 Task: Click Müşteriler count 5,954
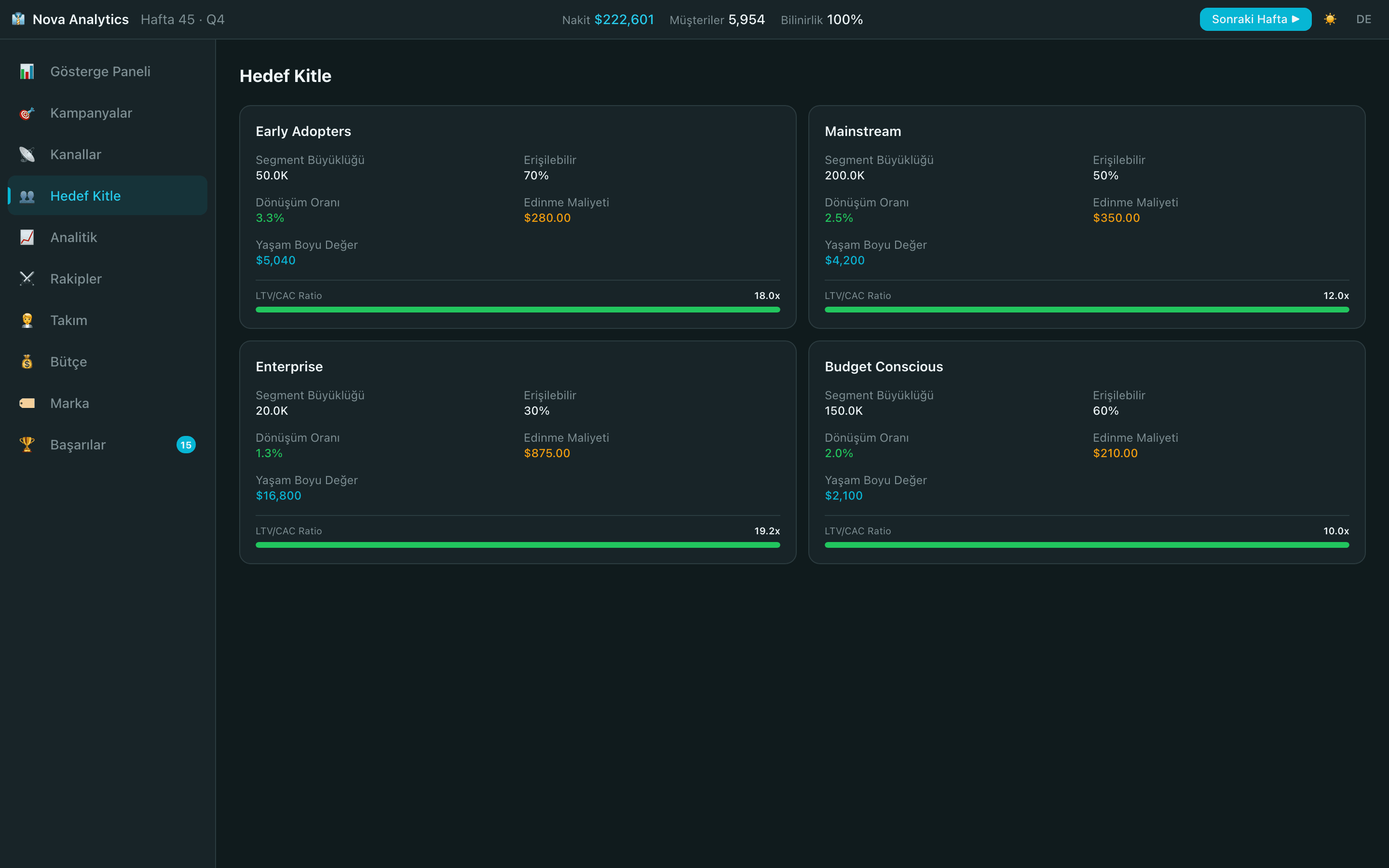(x=746, y=19)
